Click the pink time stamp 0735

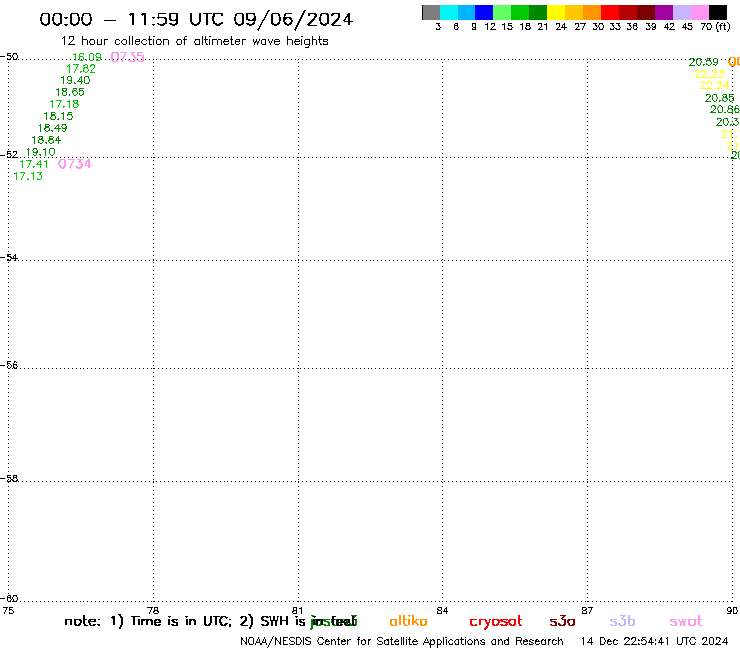127,57
